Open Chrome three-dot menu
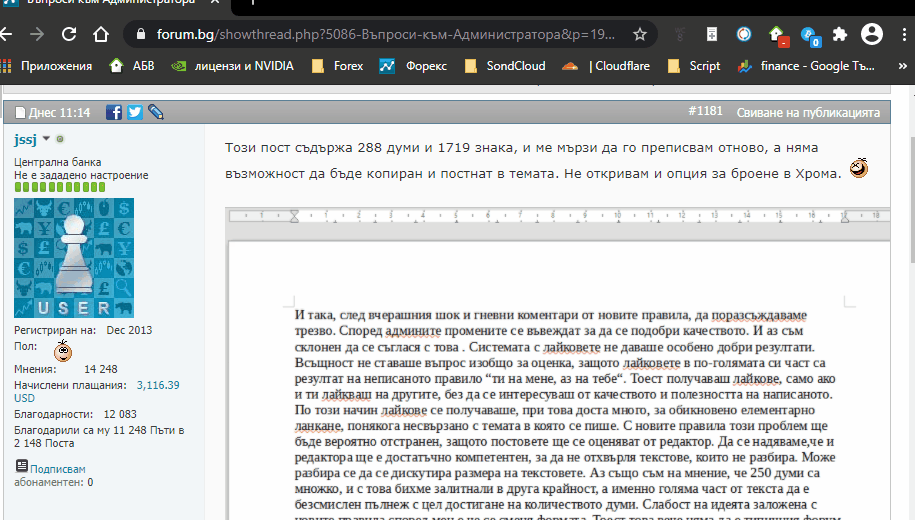 click(x=901, y=34)
